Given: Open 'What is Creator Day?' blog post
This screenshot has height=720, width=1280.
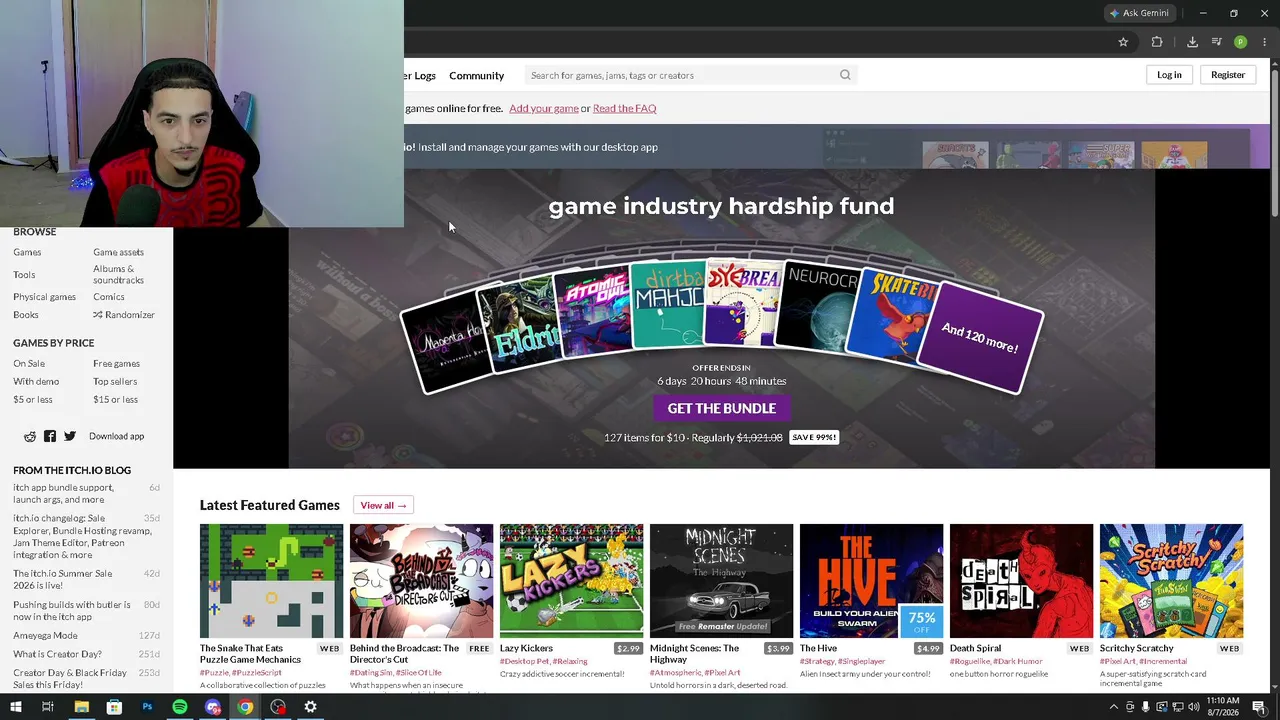Looking at the screenshot, I should [57, 654].
